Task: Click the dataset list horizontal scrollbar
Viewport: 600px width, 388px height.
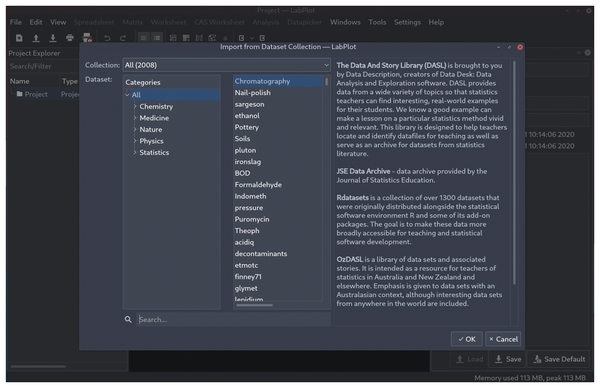Action: point(254,305)
